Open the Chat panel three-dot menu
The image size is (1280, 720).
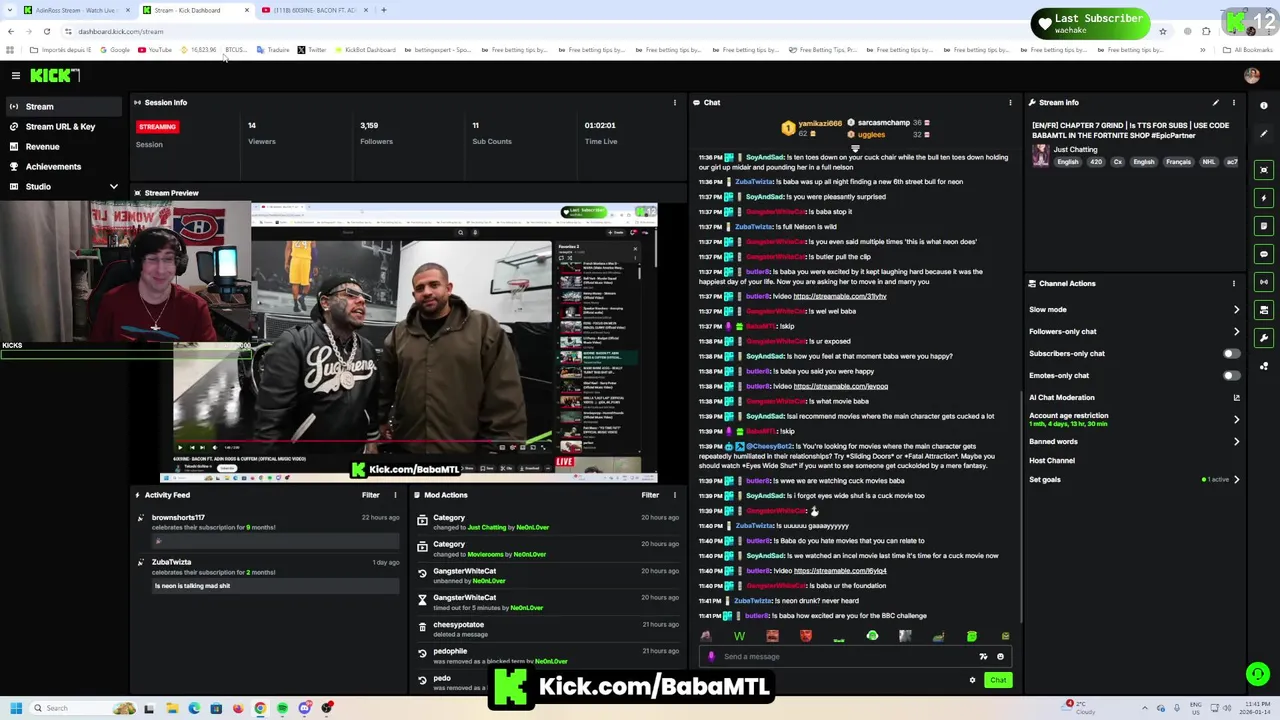(x=1010, y=102)
